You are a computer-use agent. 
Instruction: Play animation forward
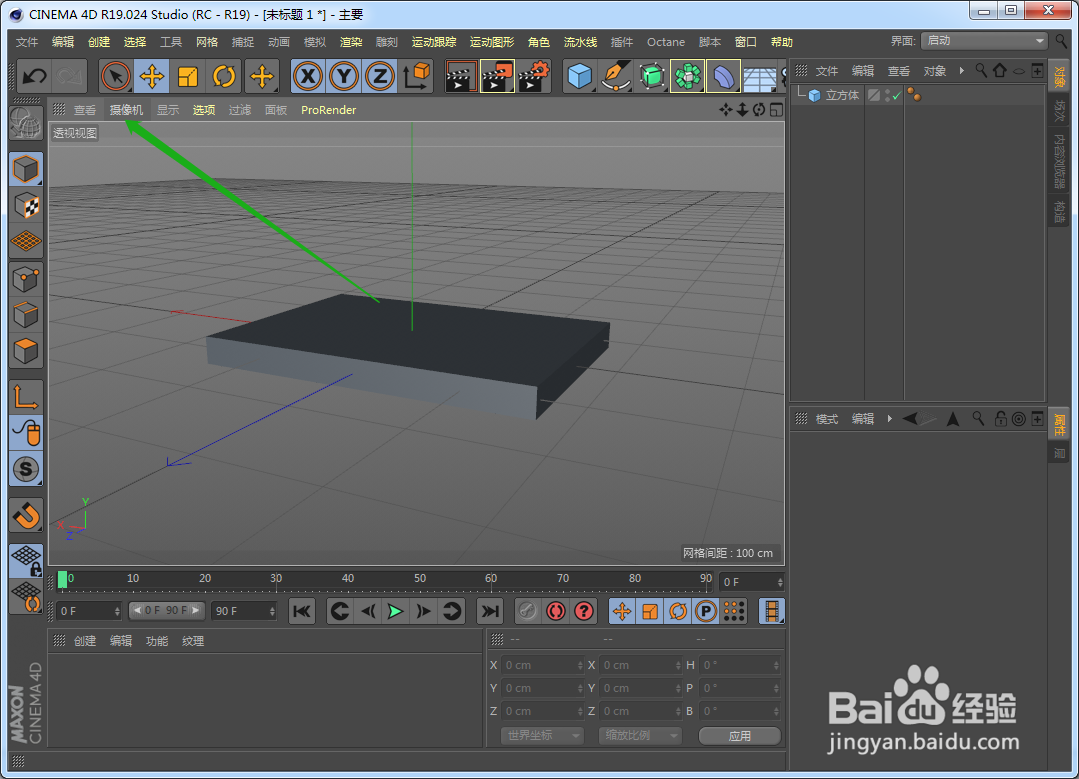396,611
